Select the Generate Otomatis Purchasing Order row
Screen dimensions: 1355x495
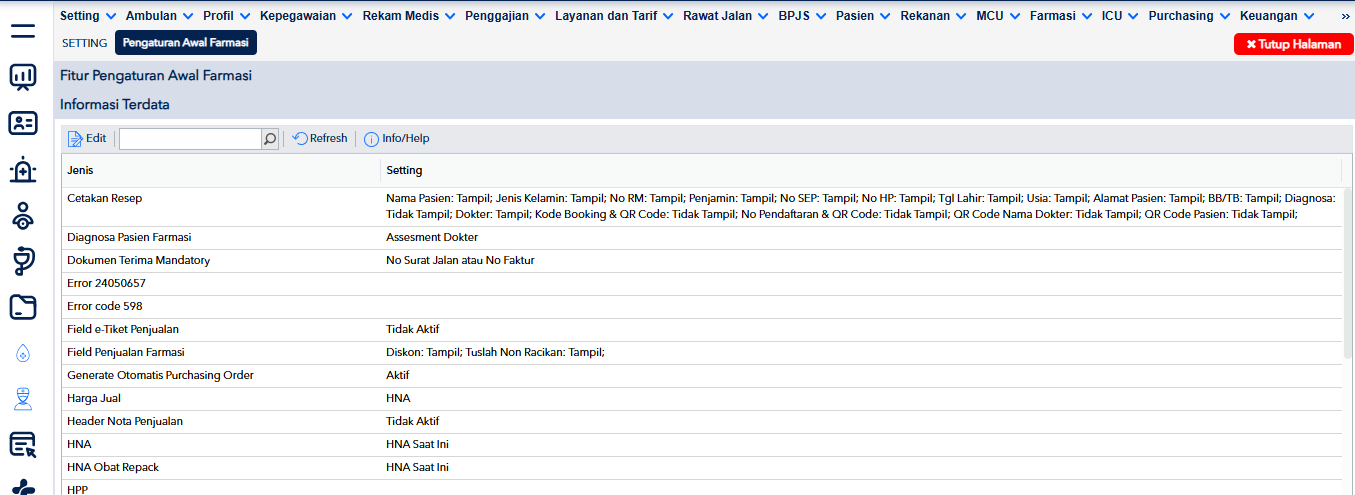coord(703,376)
